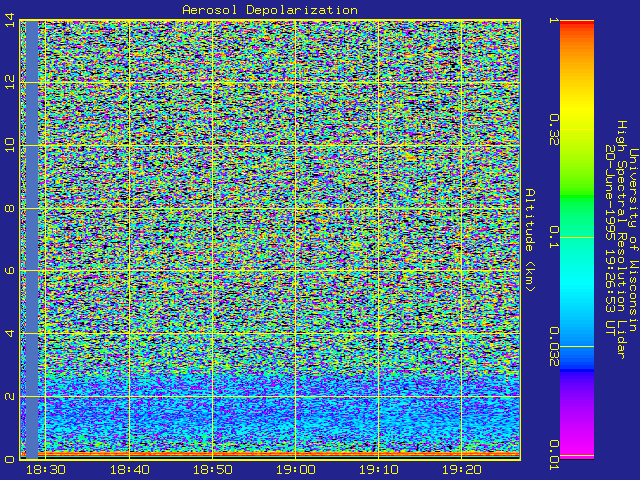
Task: Click the 'Altitude (km)' axis title
Action: tap(529, 240)
